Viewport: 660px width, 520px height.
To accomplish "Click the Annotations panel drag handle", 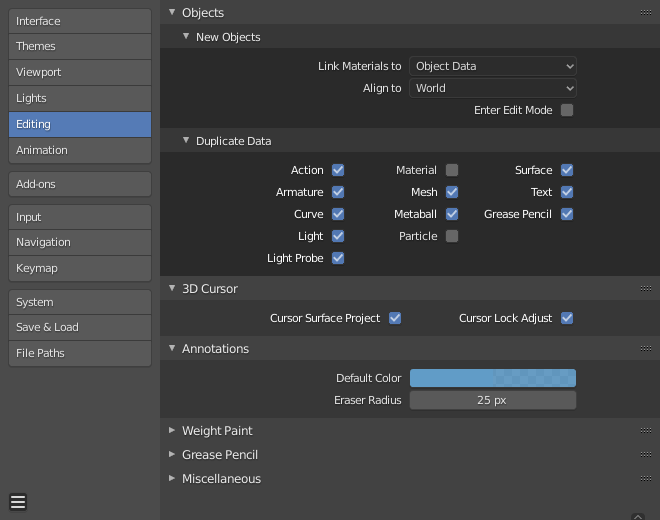I will click(x=646, y=349).
